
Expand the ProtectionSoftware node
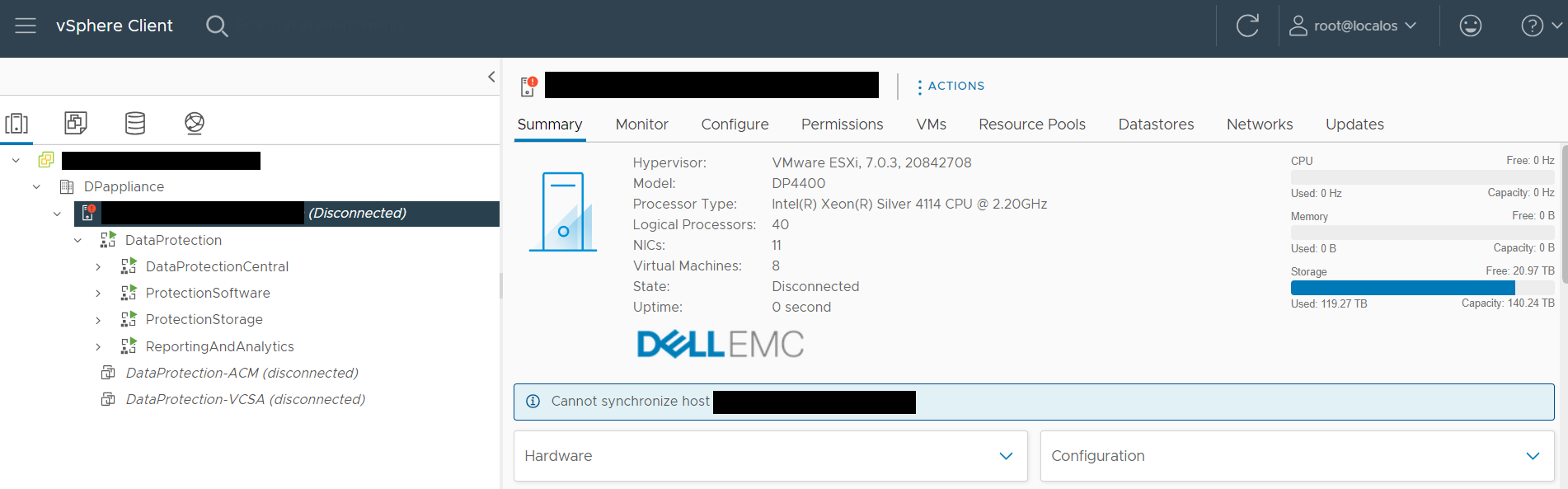(x=98, y=294)
